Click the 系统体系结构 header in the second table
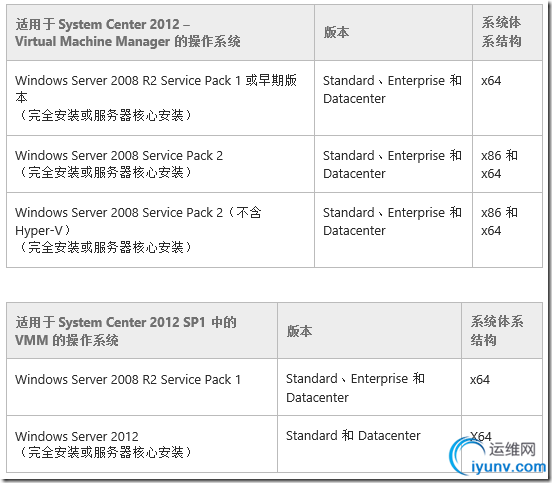Viewport: 552px width, 483px height. pos(502,331)
